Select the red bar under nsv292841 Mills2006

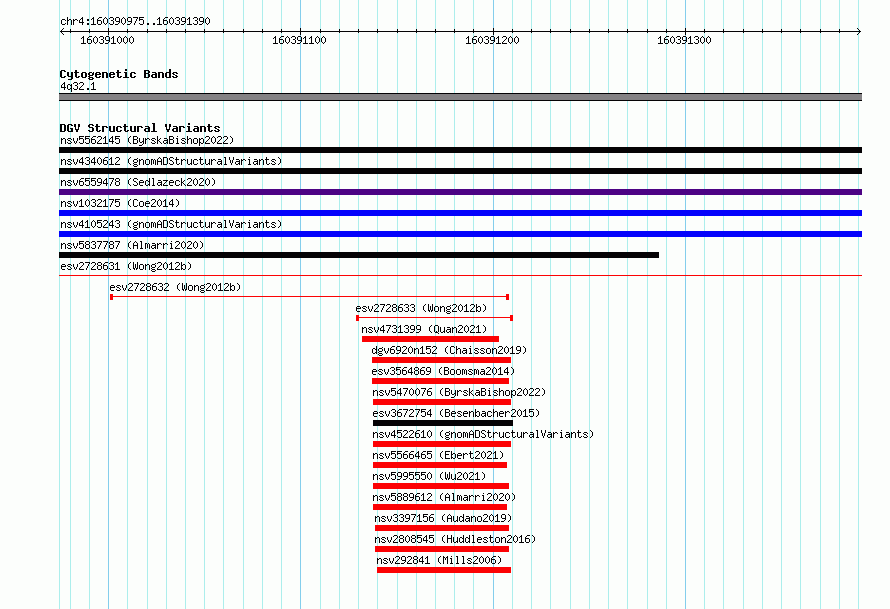[x=444, y=570]
